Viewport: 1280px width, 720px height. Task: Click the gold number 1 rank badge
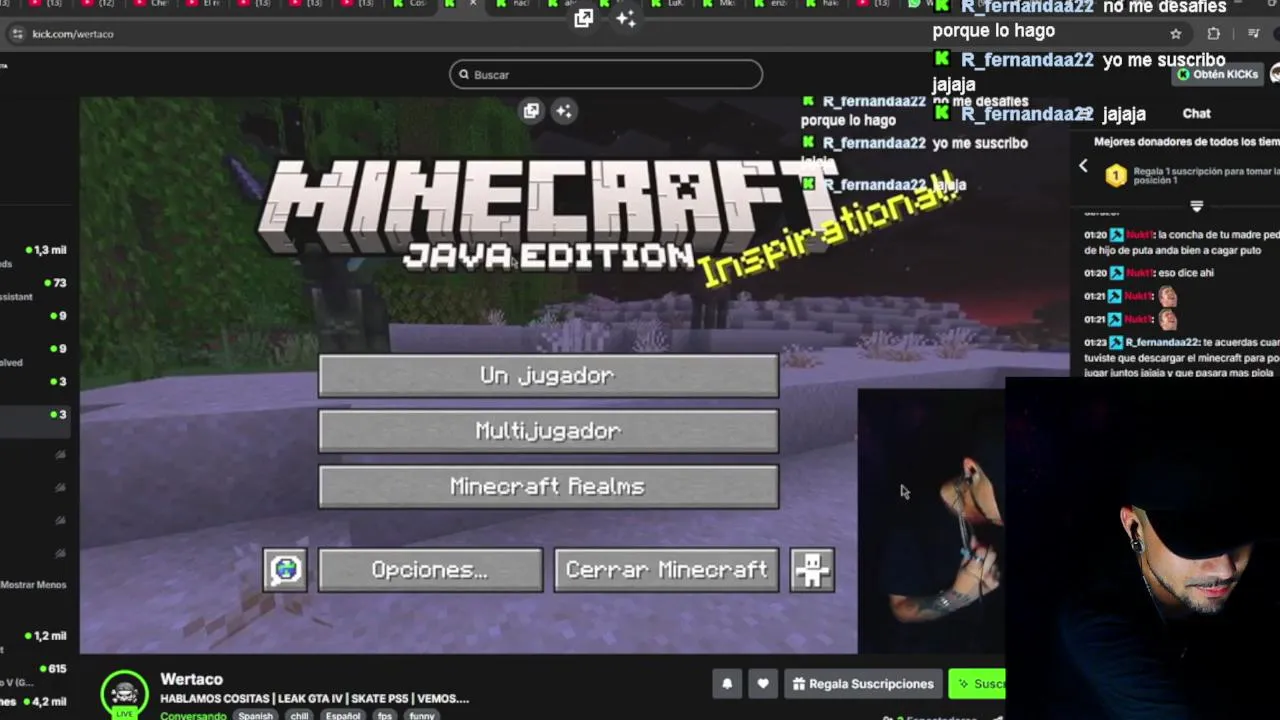1116,176
